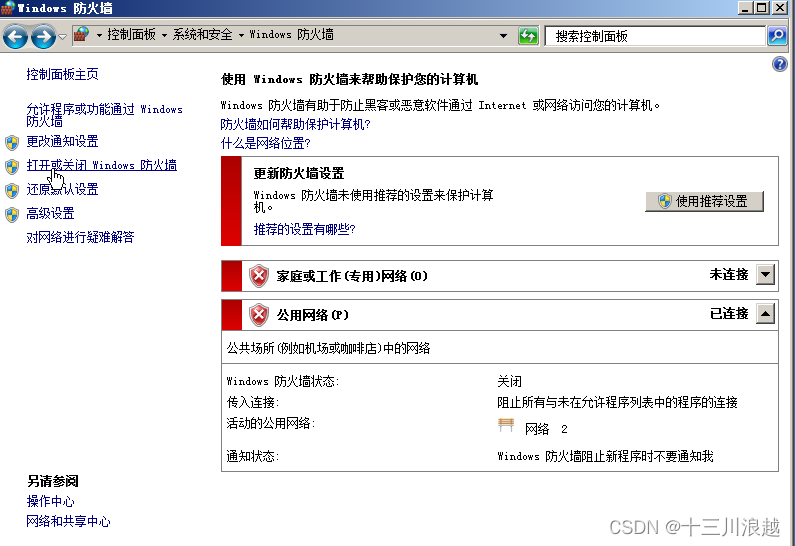The image size is (795, 546).
Task: Click the search magnifier icon
Action: 777,35
